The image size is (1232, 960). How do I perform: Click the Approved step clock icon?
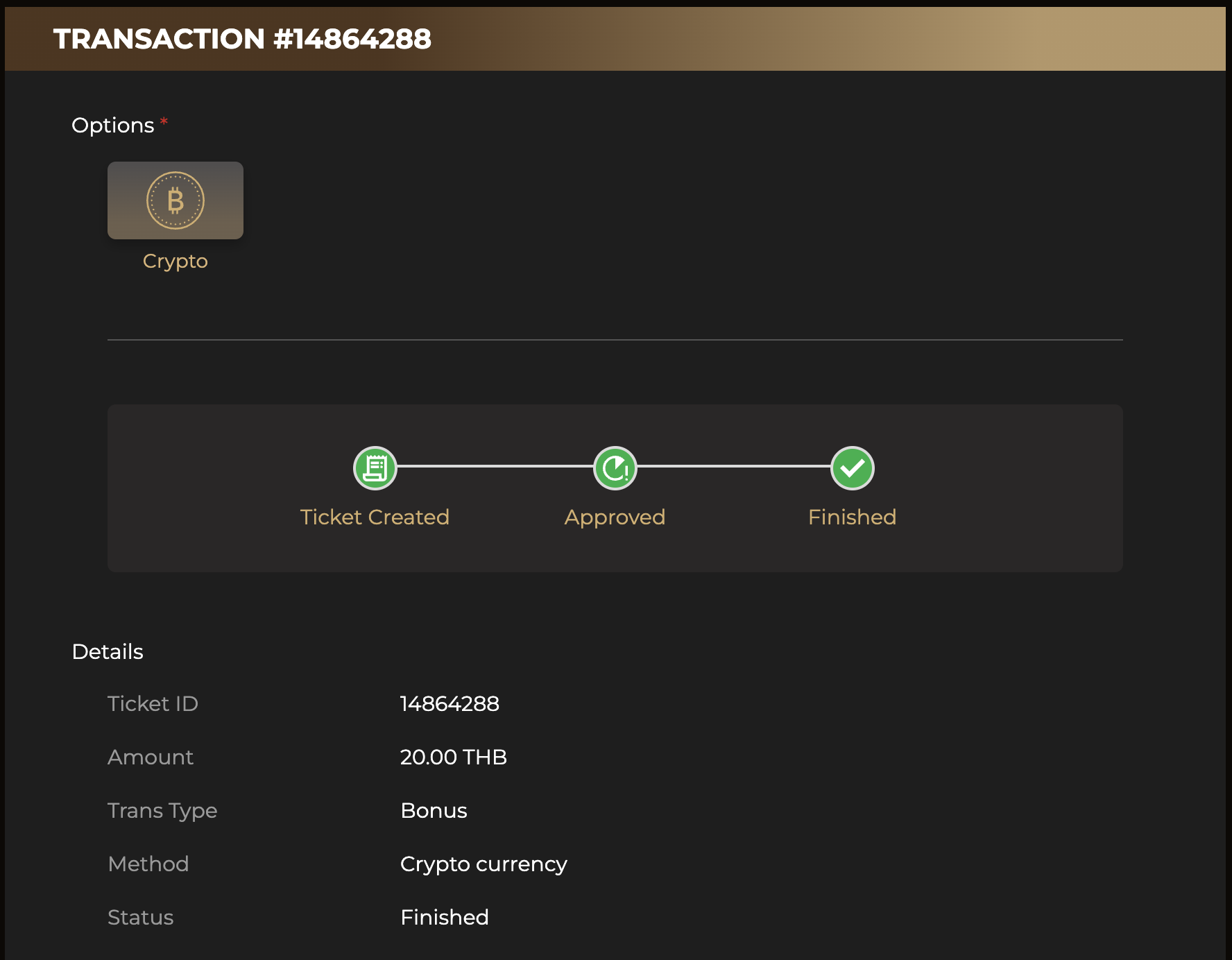pyautogui.click(x=615, y=468)
